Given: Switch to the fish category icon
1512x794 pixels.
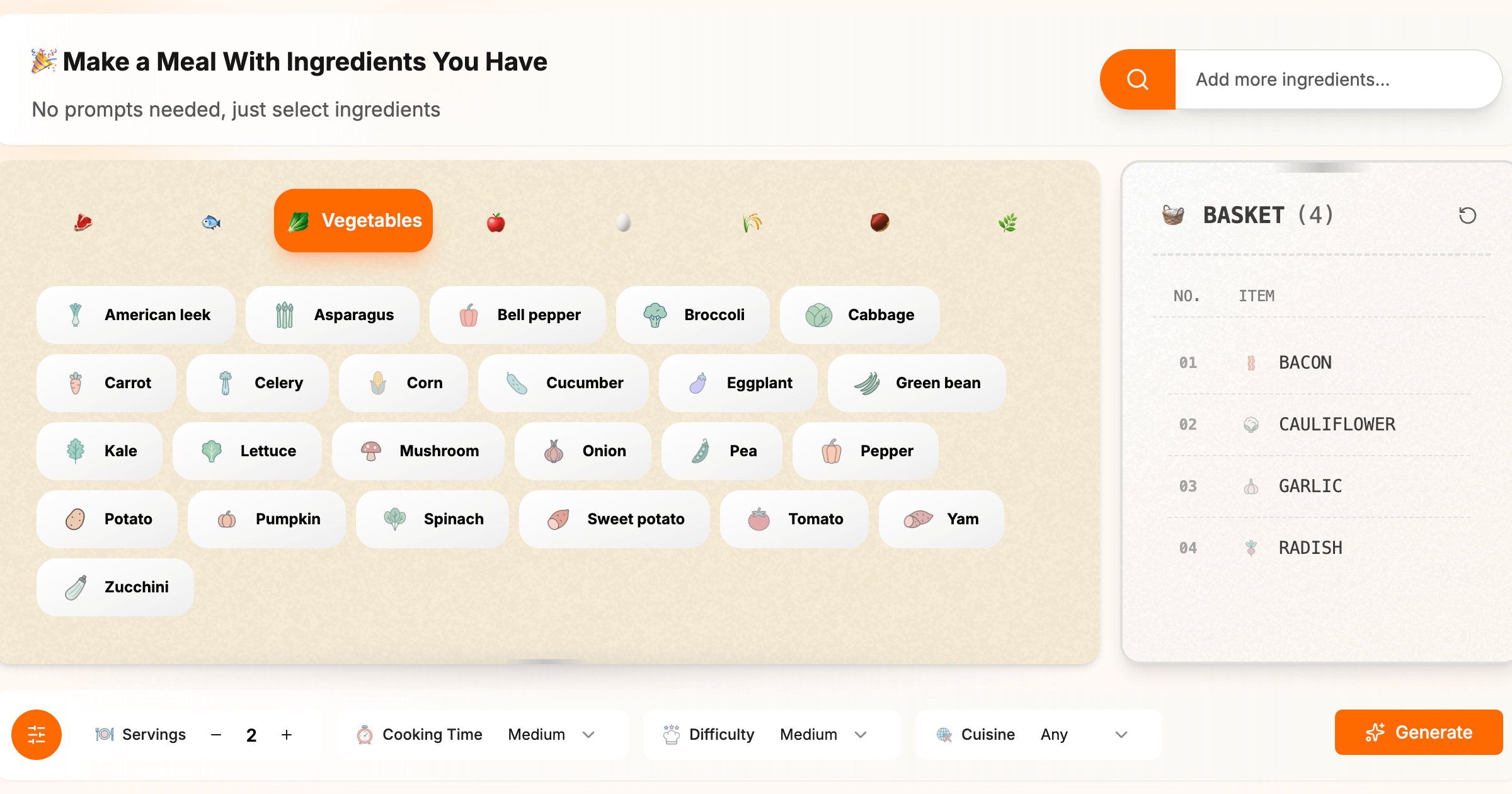Looking at the screenshot, I should click(211, 222).
